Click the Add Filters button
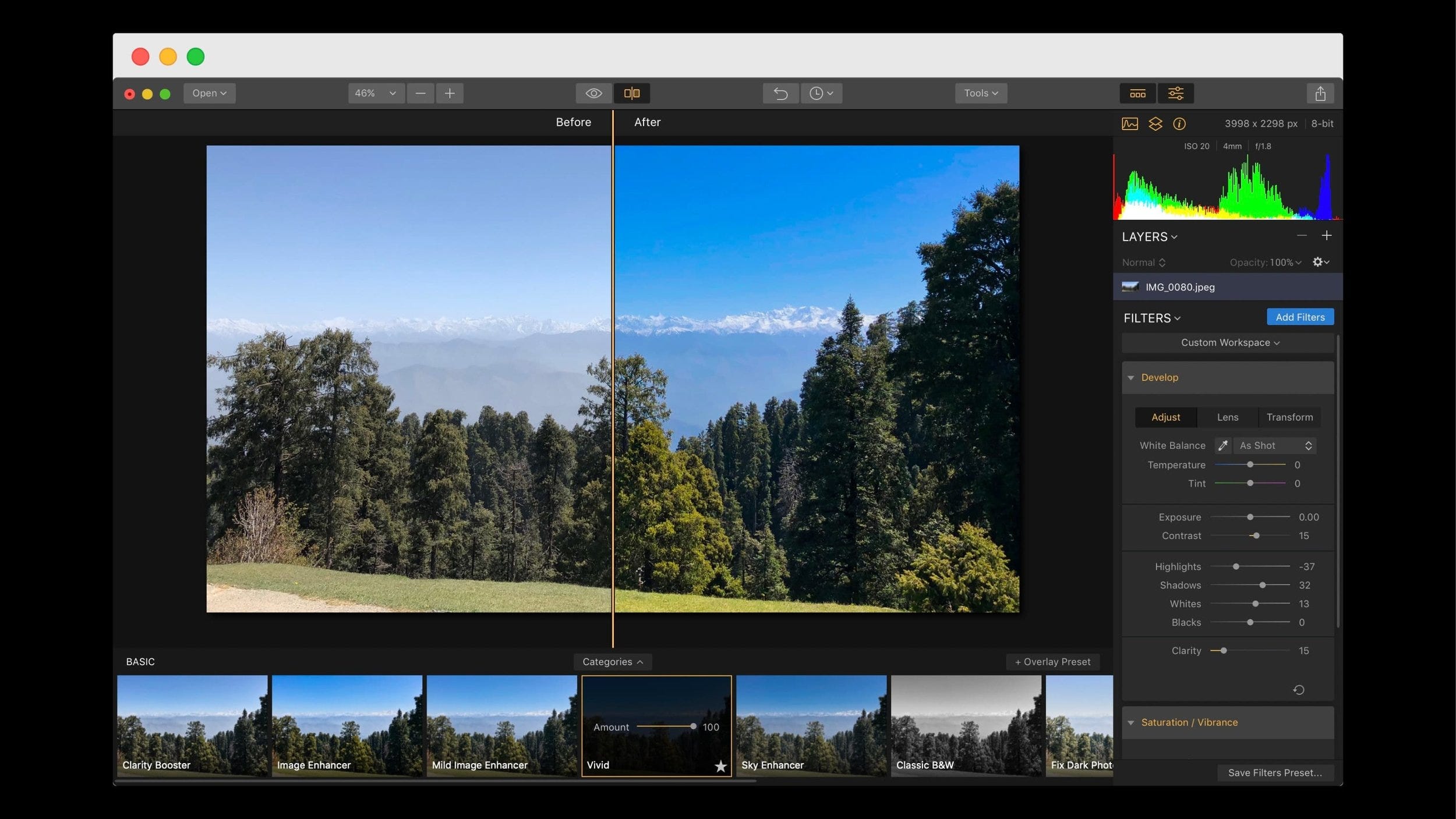 [x=1299, y=317]
